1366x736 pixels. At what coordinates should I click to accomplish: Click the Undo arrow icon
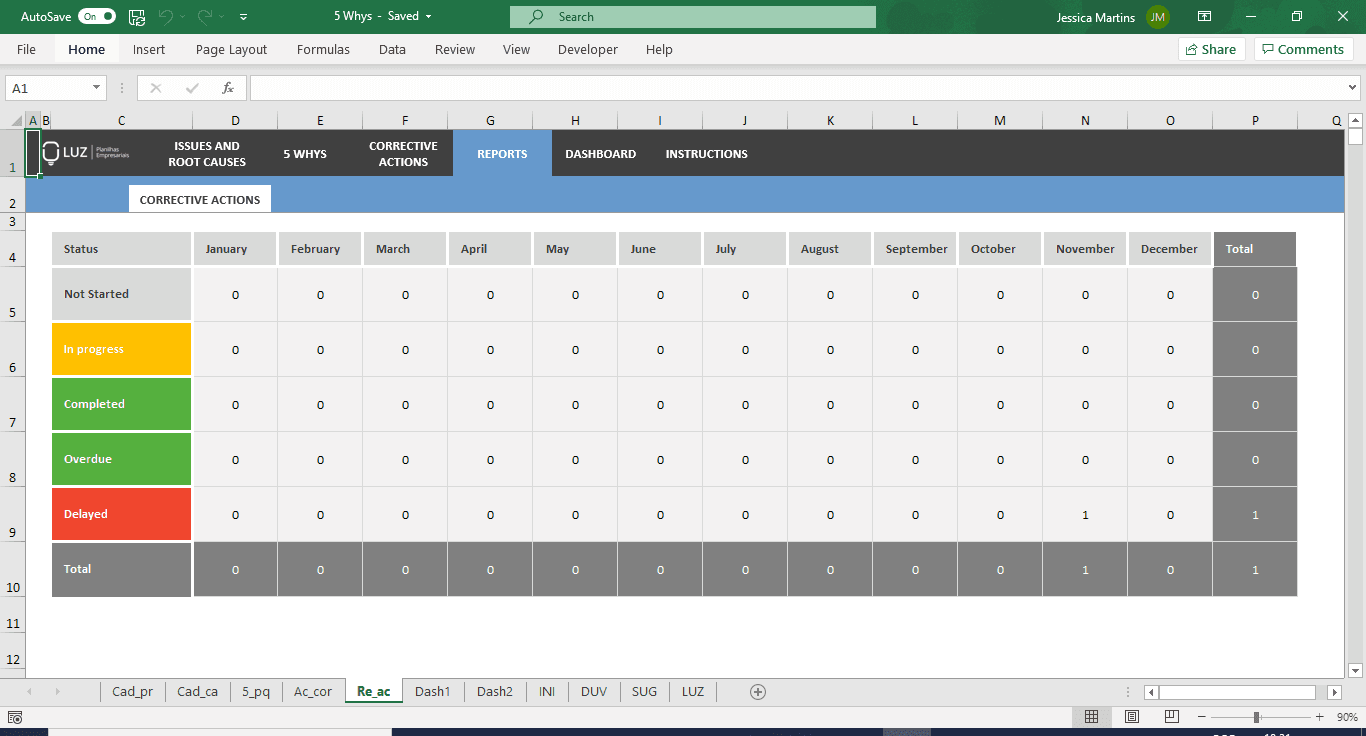coord(166,17)
